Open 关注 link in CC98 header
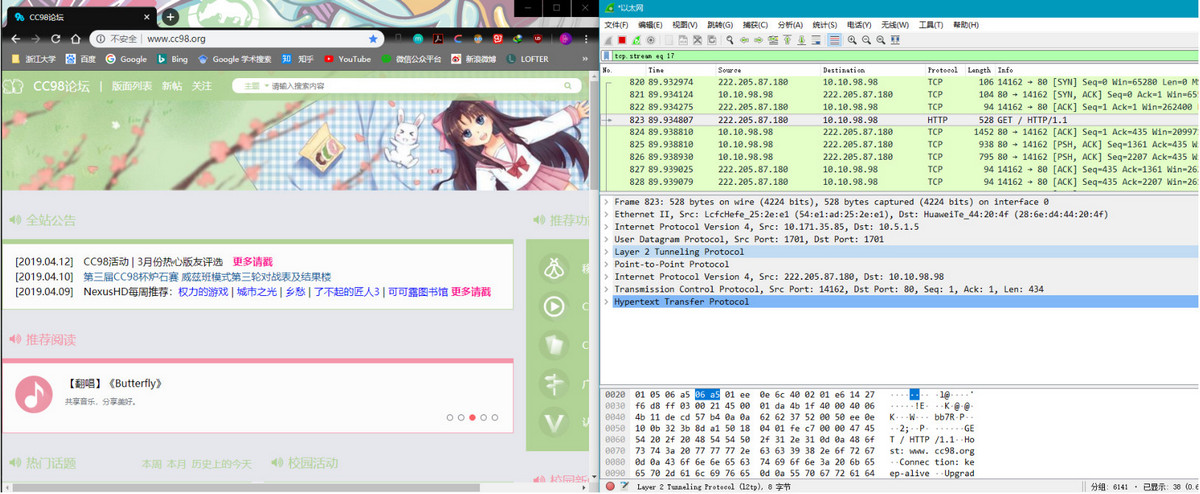The height and width of the screenshot is (494, 1200). coord(202,86)
